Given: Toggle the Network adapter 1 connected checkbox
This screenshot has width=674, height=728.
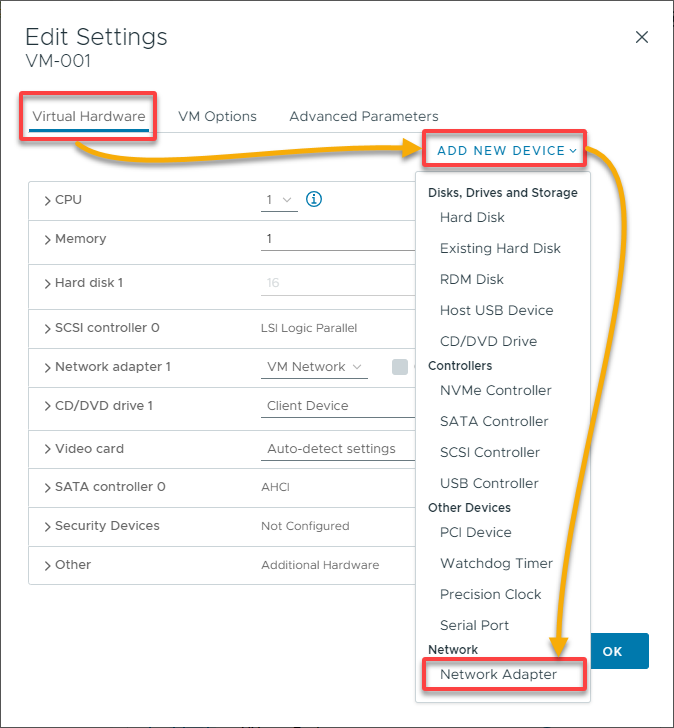Looking at the screenshot, I should pyautogui.click(x=400, y=367).
